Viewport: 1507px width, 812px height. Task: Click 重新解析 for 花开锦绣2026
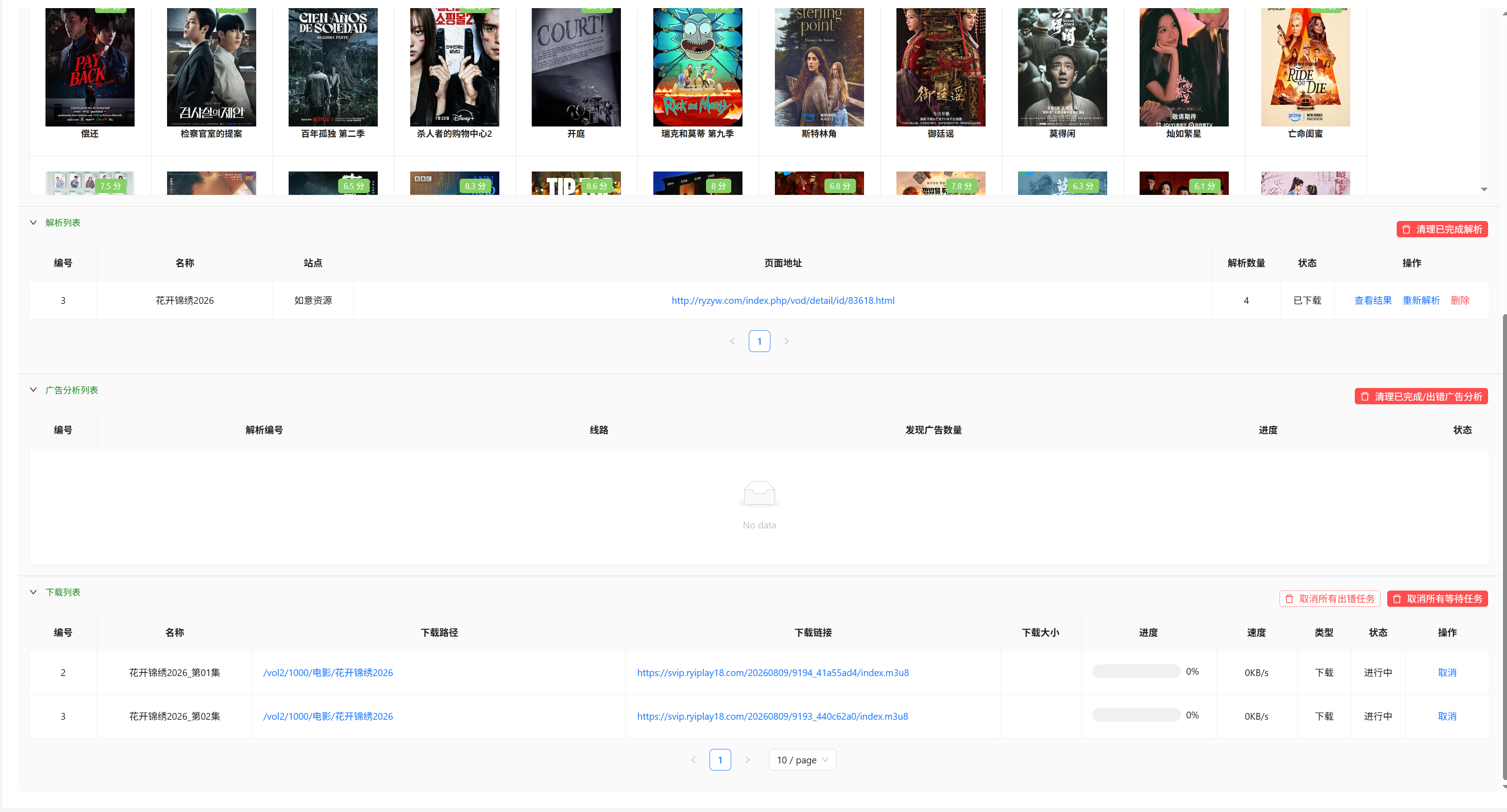[x=1421, y=300]
